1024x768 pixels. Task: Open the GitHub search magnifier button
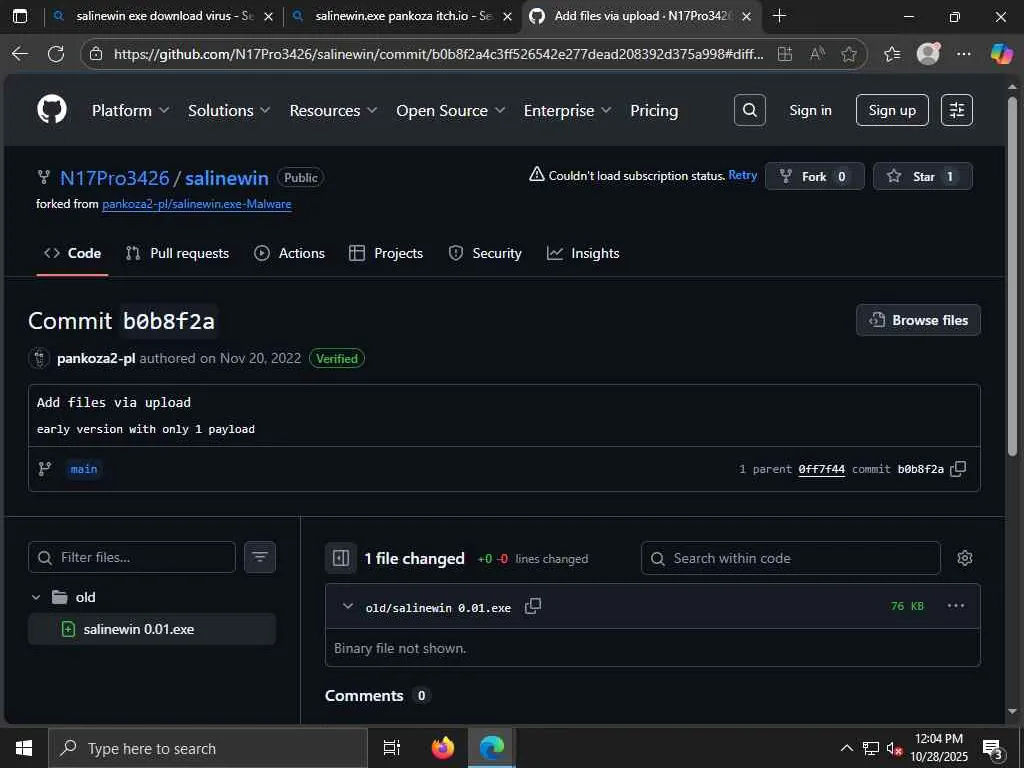(x=750, y=110)
